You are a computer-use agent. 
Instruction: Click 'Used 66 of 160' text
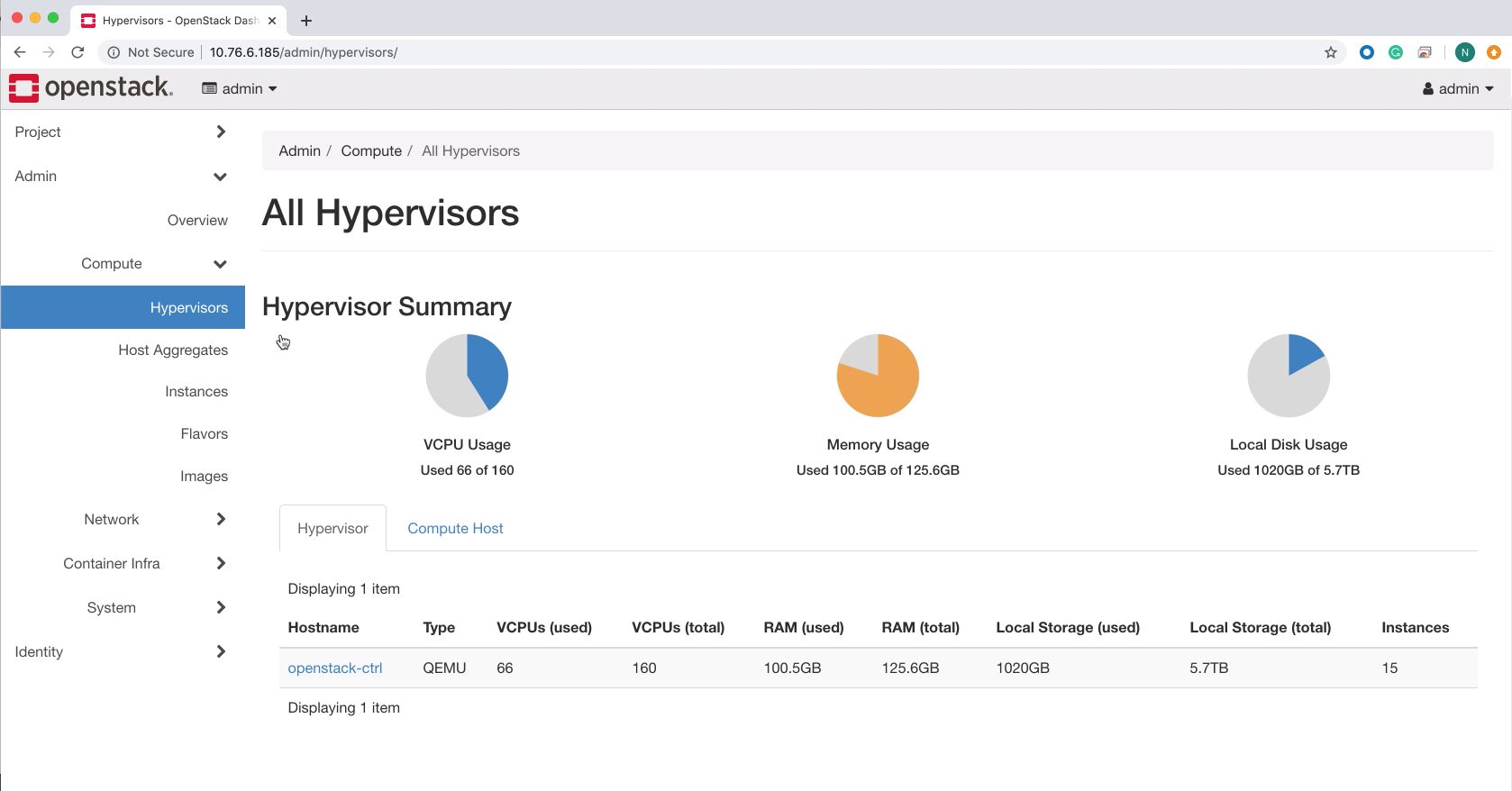pyautogui.click(x=467, y=469)
